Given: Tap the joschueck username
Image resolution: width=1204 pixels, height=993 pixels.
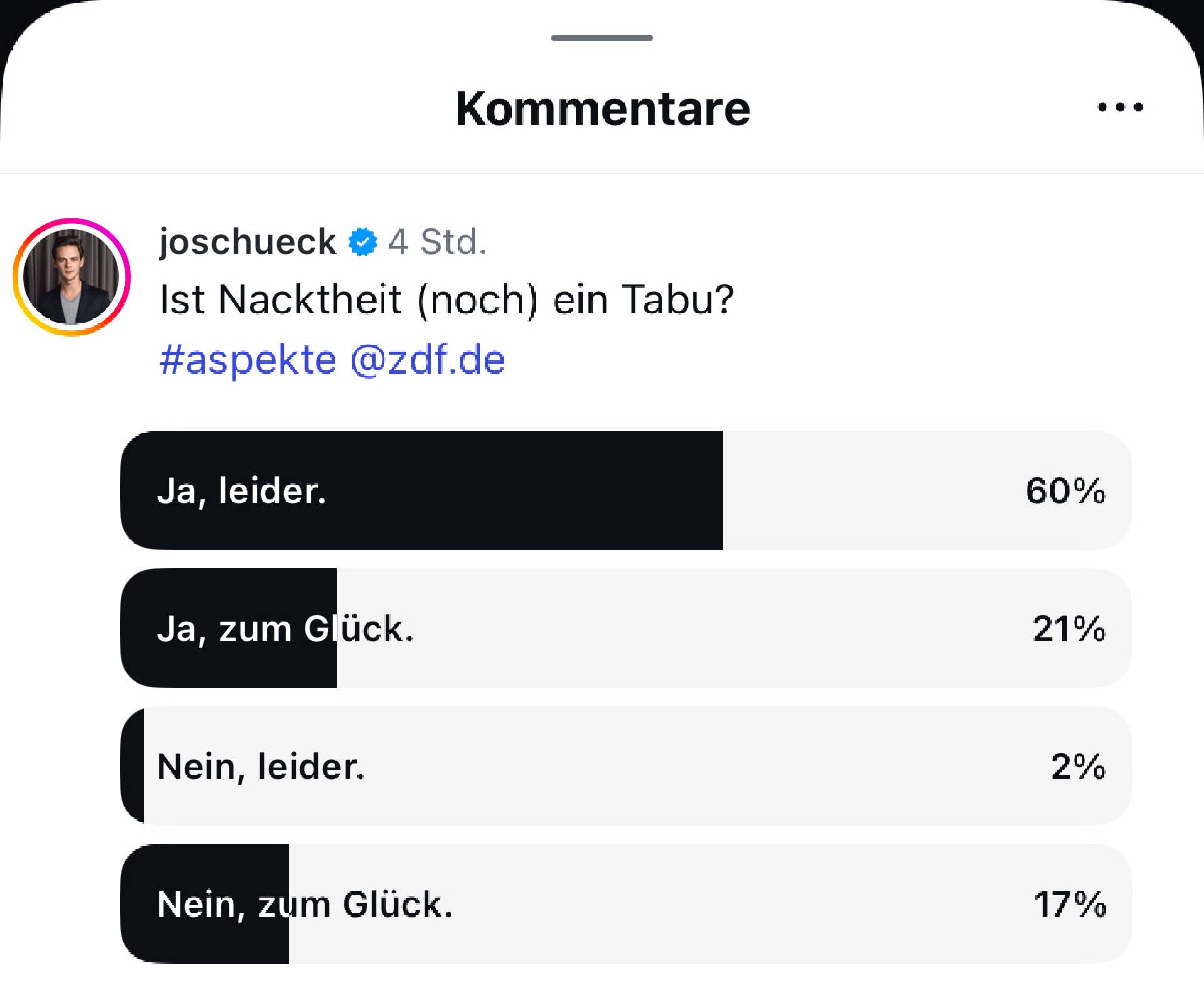Looking at the screenshot, I should point(248,242).
